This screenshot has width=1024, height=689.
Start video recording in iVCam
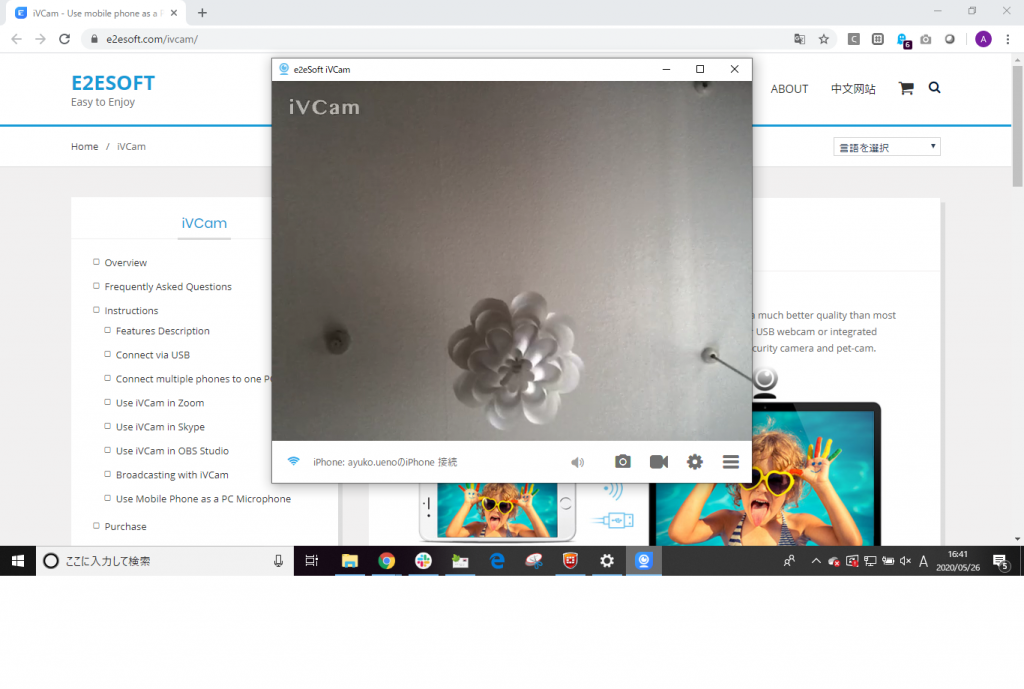(658, 462)
